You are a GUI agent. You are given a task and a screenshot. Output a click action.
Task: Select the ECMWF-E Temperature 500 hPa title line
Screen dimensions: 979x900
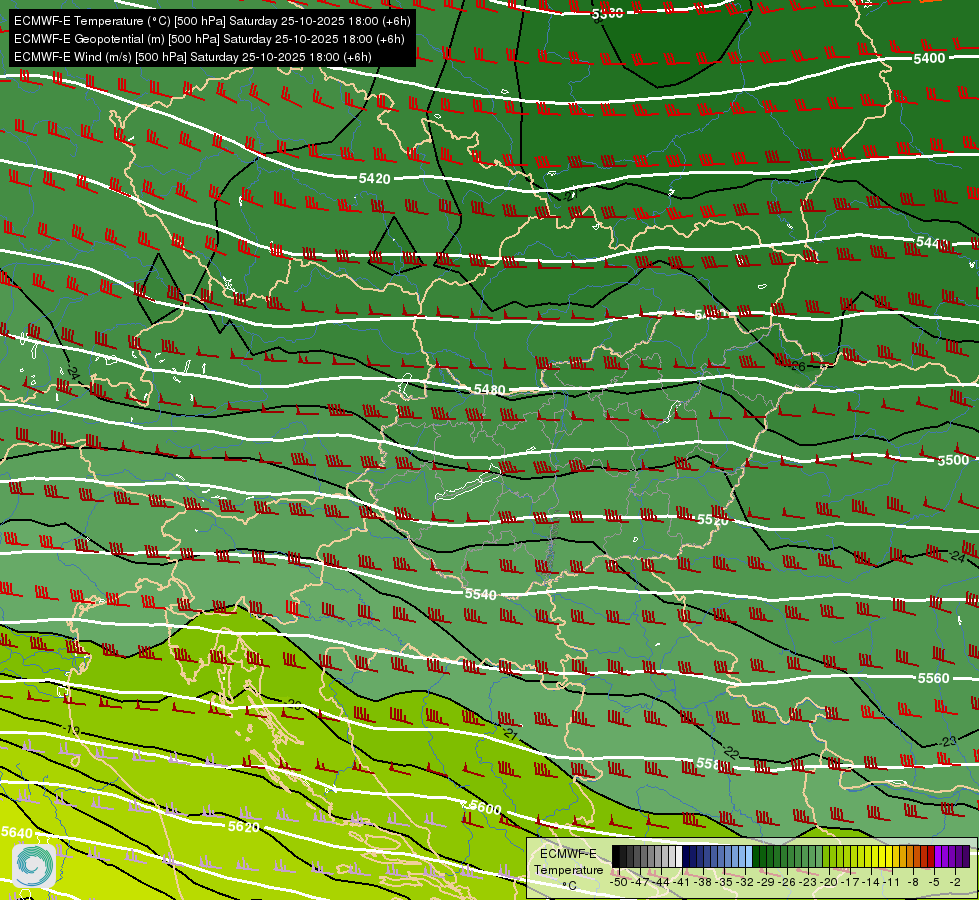(212, 21)
